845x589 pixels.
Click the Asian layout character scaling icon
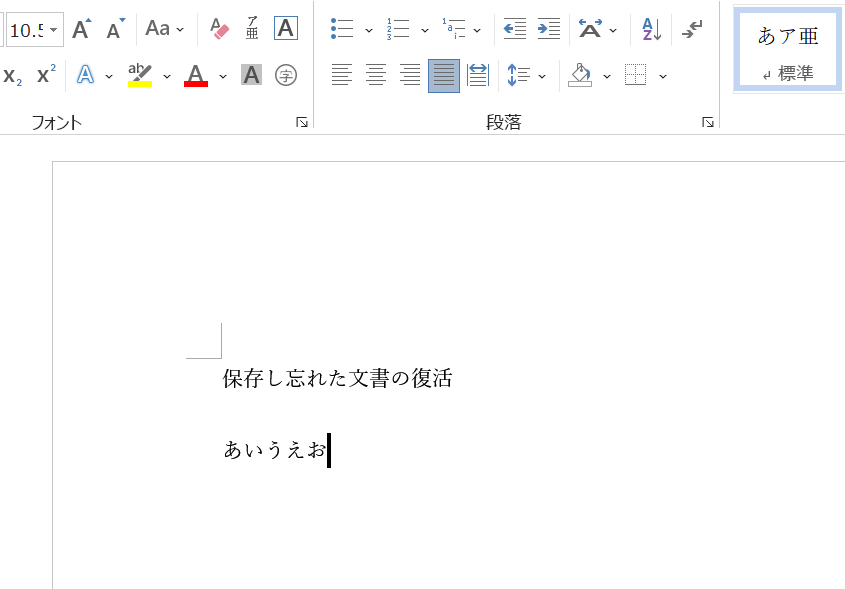click(x=591, y=29)
